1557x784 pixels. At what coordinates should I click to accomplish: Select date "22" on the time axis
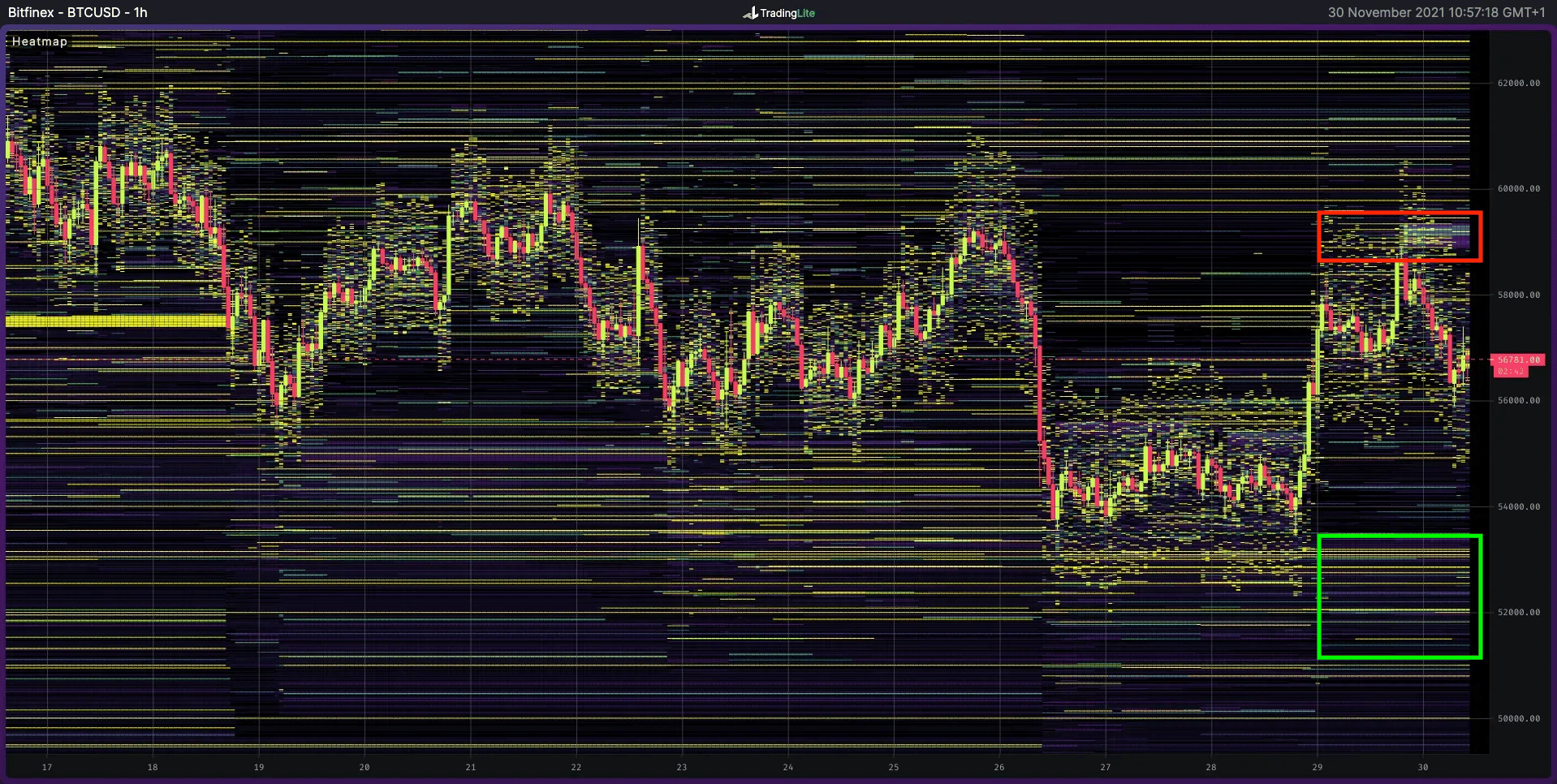576,767
